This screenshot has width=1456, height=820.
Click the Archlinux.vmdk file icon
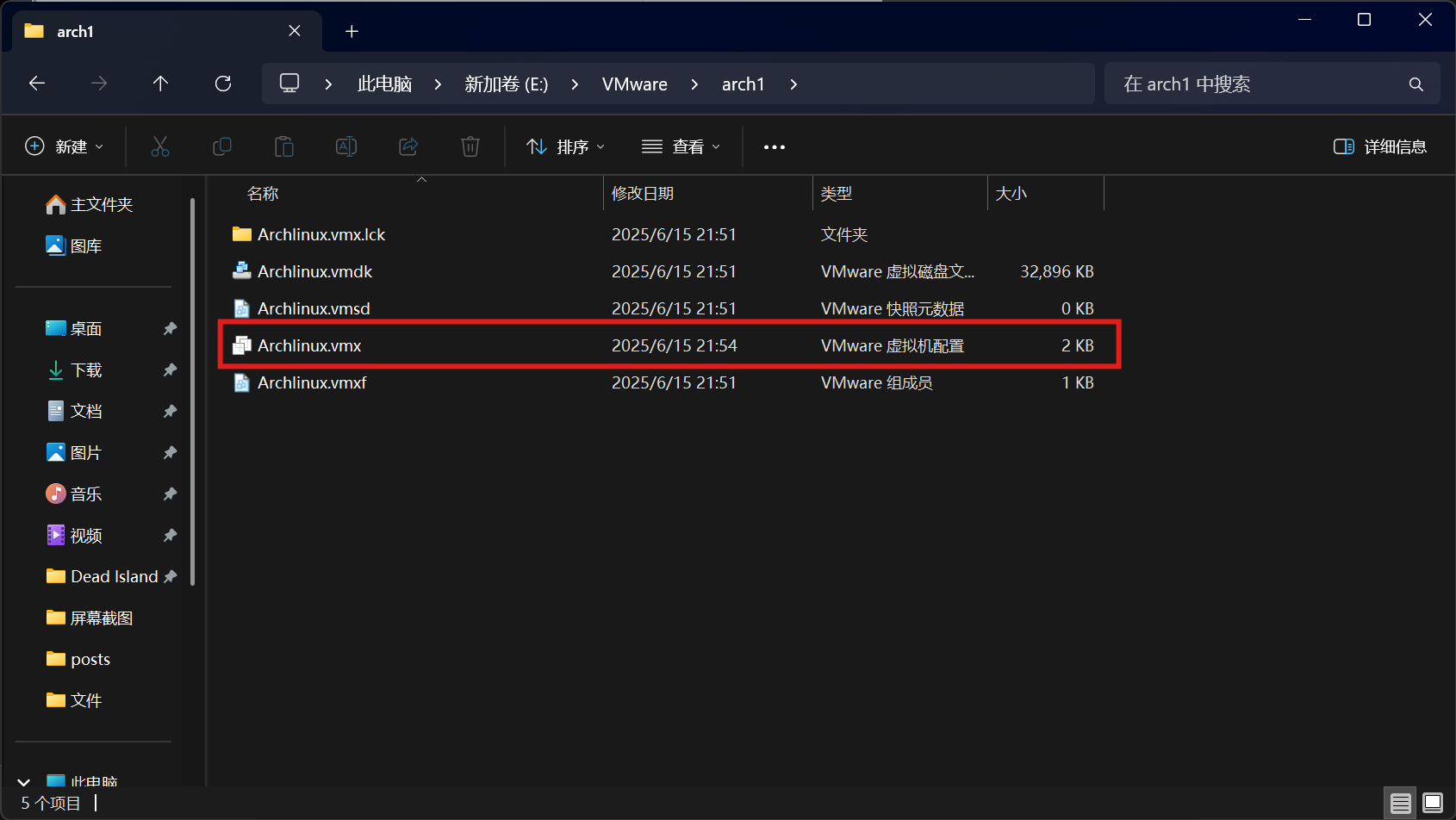click(x=242, y=270)
